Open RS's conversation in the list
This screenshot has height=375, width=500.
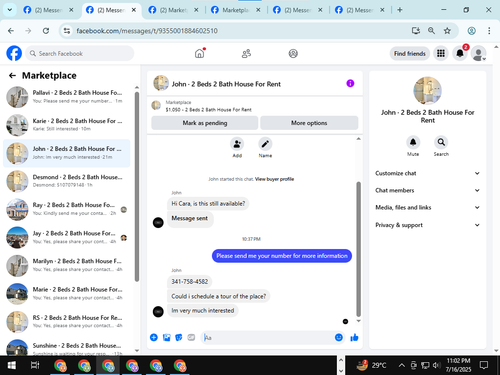pyautogui.click(x=67, y=322)
